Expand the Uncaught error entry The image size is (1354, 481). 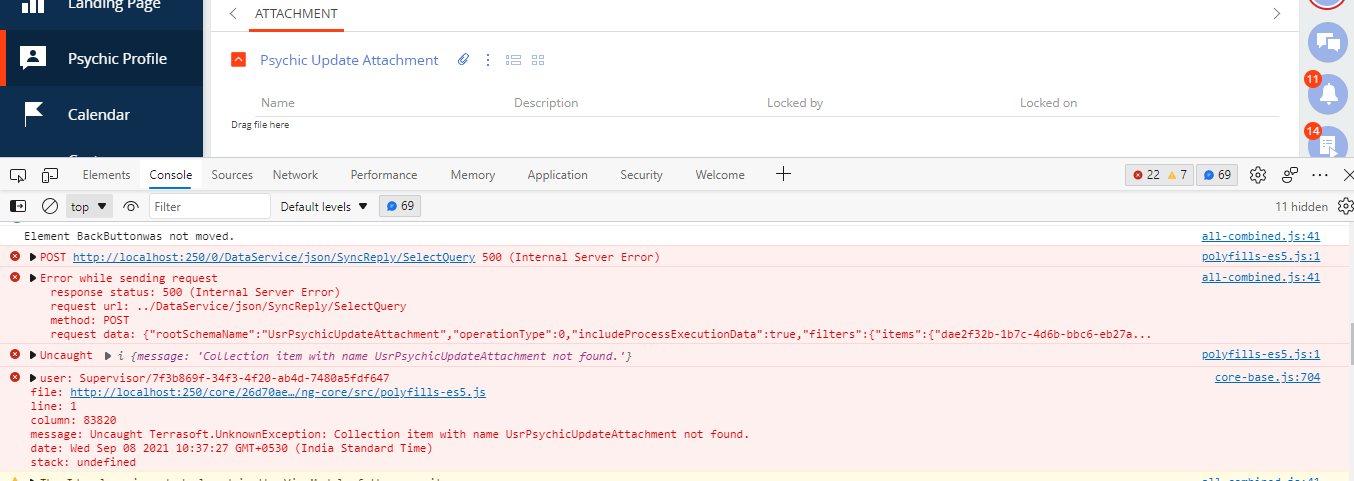(x=33, y=355)
